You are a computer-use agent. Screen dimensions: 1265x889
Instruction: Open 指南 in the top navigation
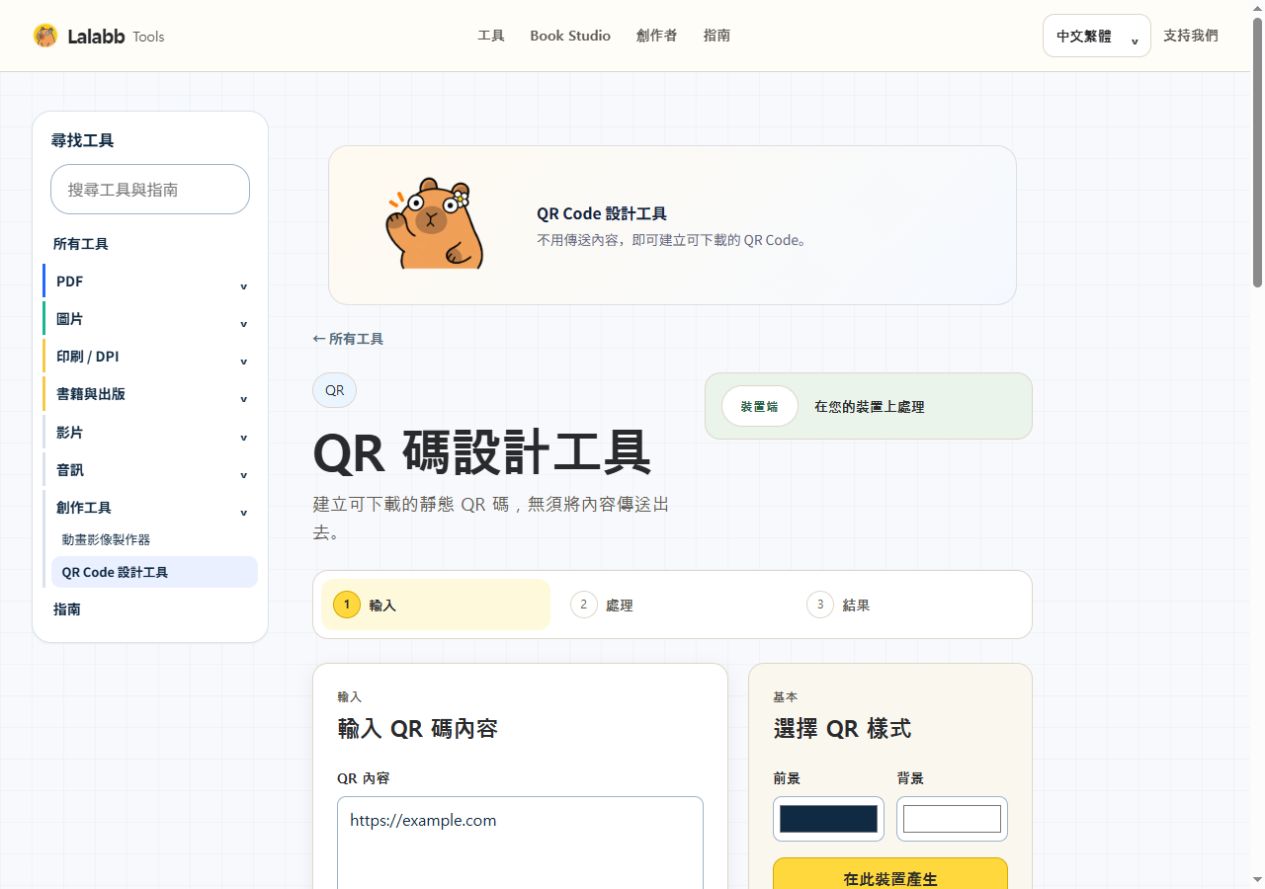click(716, 35)
